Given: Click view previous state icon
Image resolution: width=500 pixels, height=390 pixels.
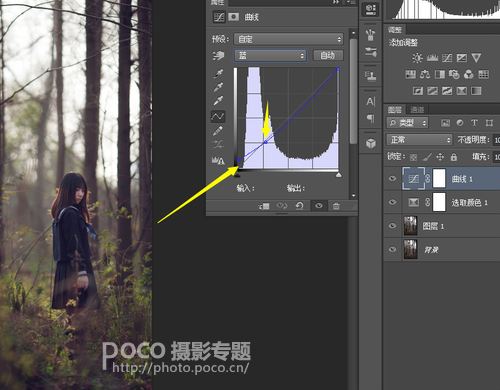Looking at the screenshot, I should [282, 206].
